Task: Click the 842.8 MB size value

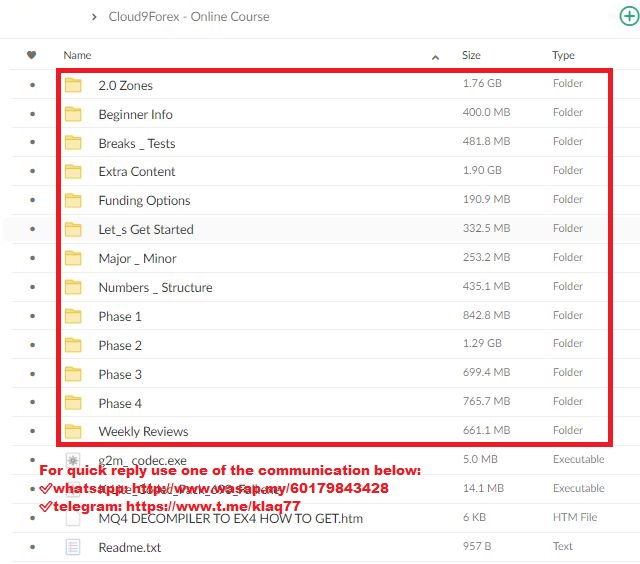Action: tap(487, 315)
